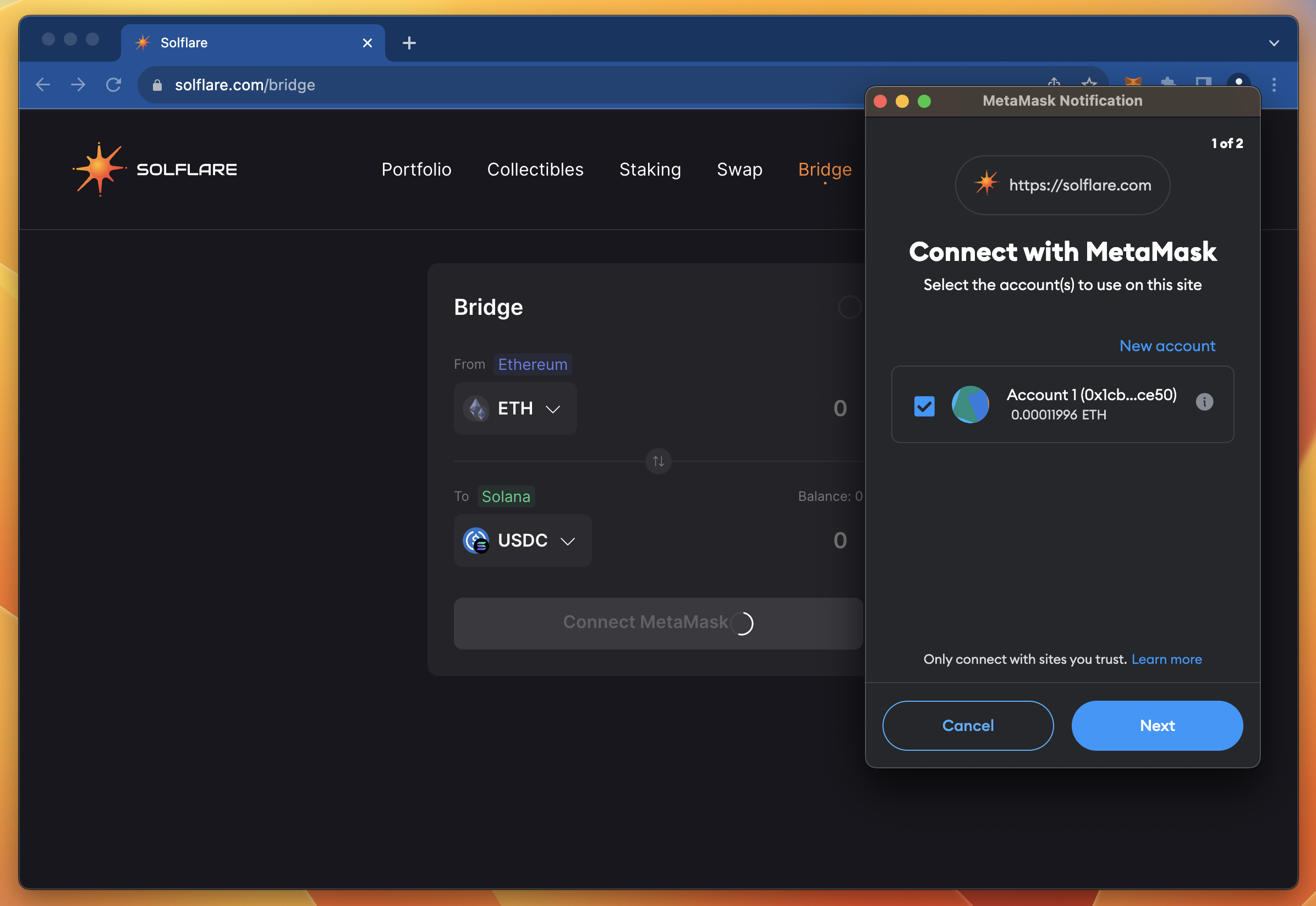Click the address bar lock icon

pos(157,85)
